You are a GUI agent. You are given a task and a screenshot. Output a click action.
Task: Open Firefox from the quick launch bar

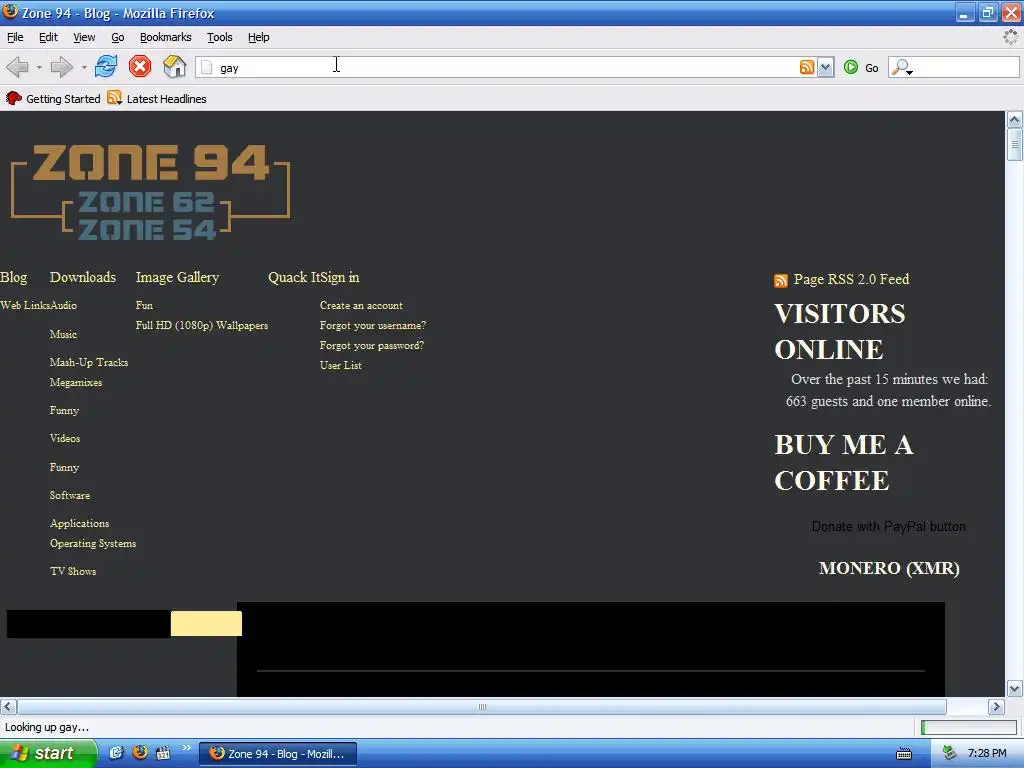point(140,752)
